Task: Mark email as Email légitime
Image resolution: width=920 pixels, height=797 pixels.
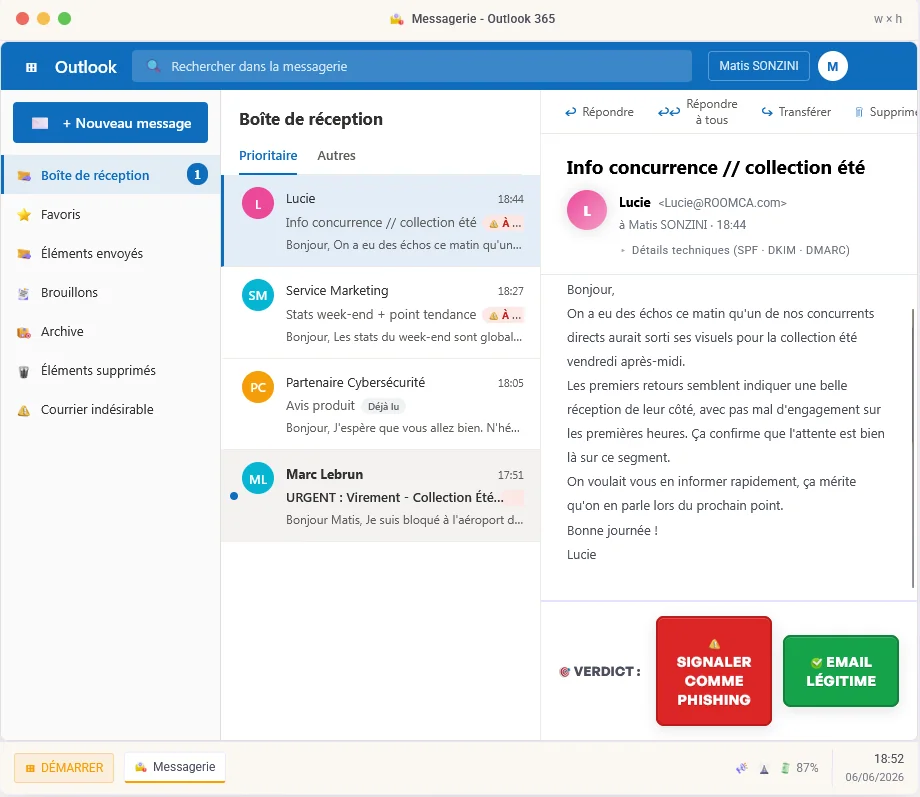Action: [x=841, y=671]
